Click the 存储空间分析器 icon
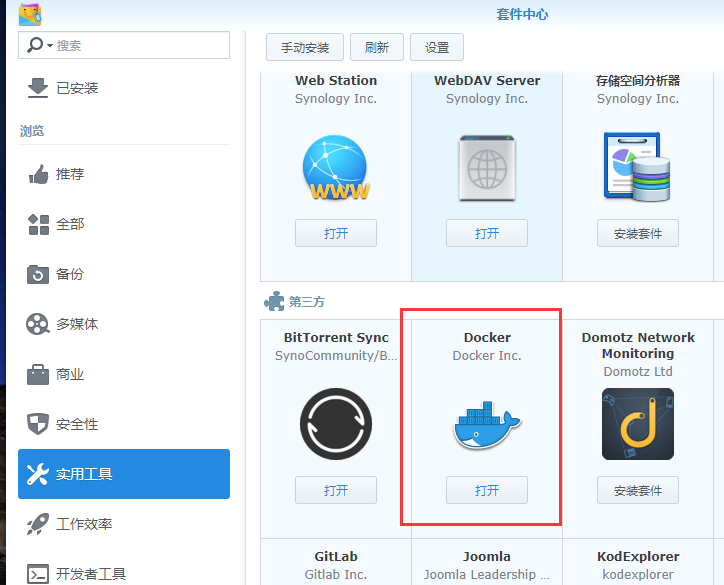 (x=637, y=167)
